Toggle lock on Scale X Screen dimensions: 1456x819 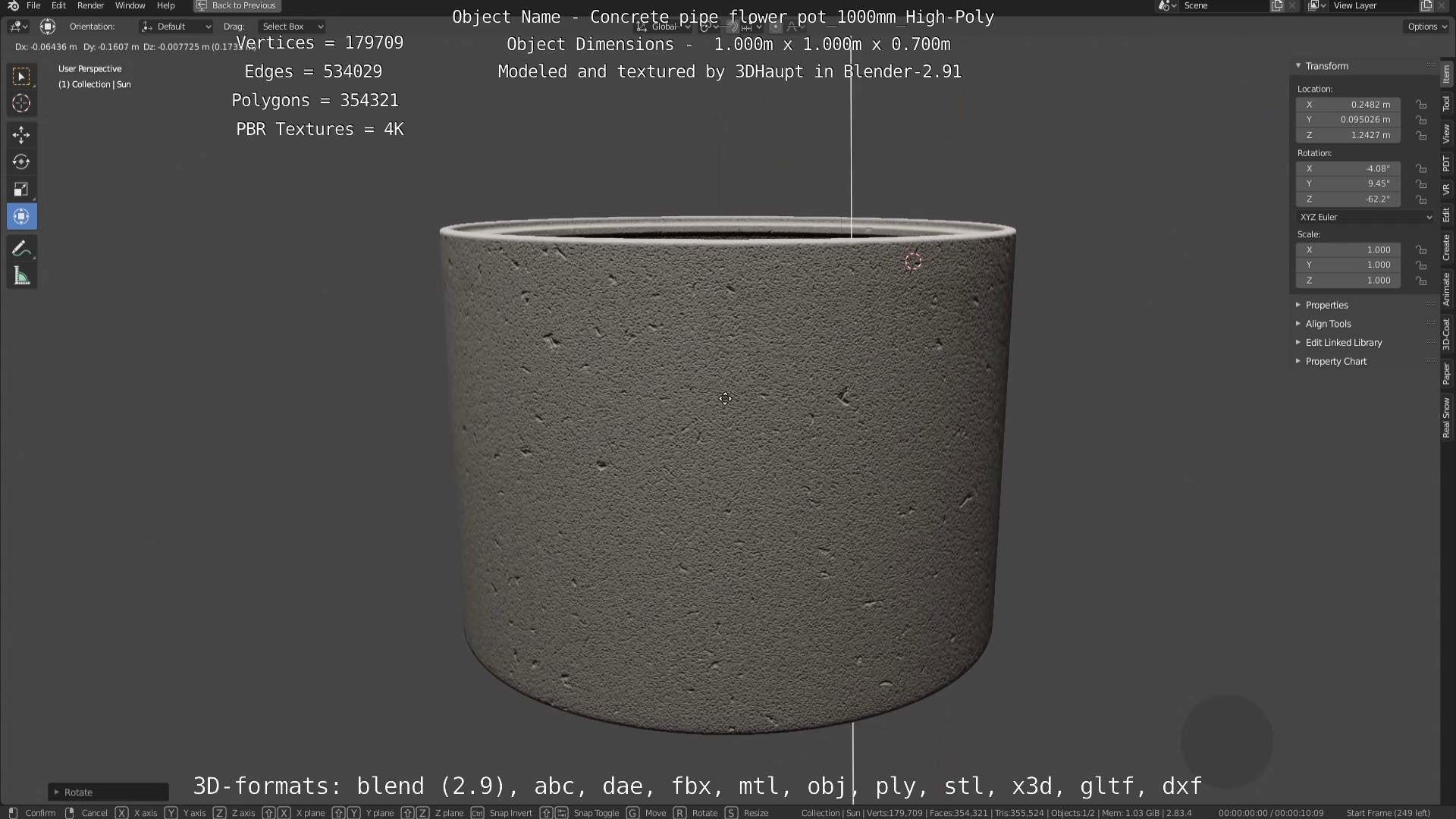pos(1422,249)
